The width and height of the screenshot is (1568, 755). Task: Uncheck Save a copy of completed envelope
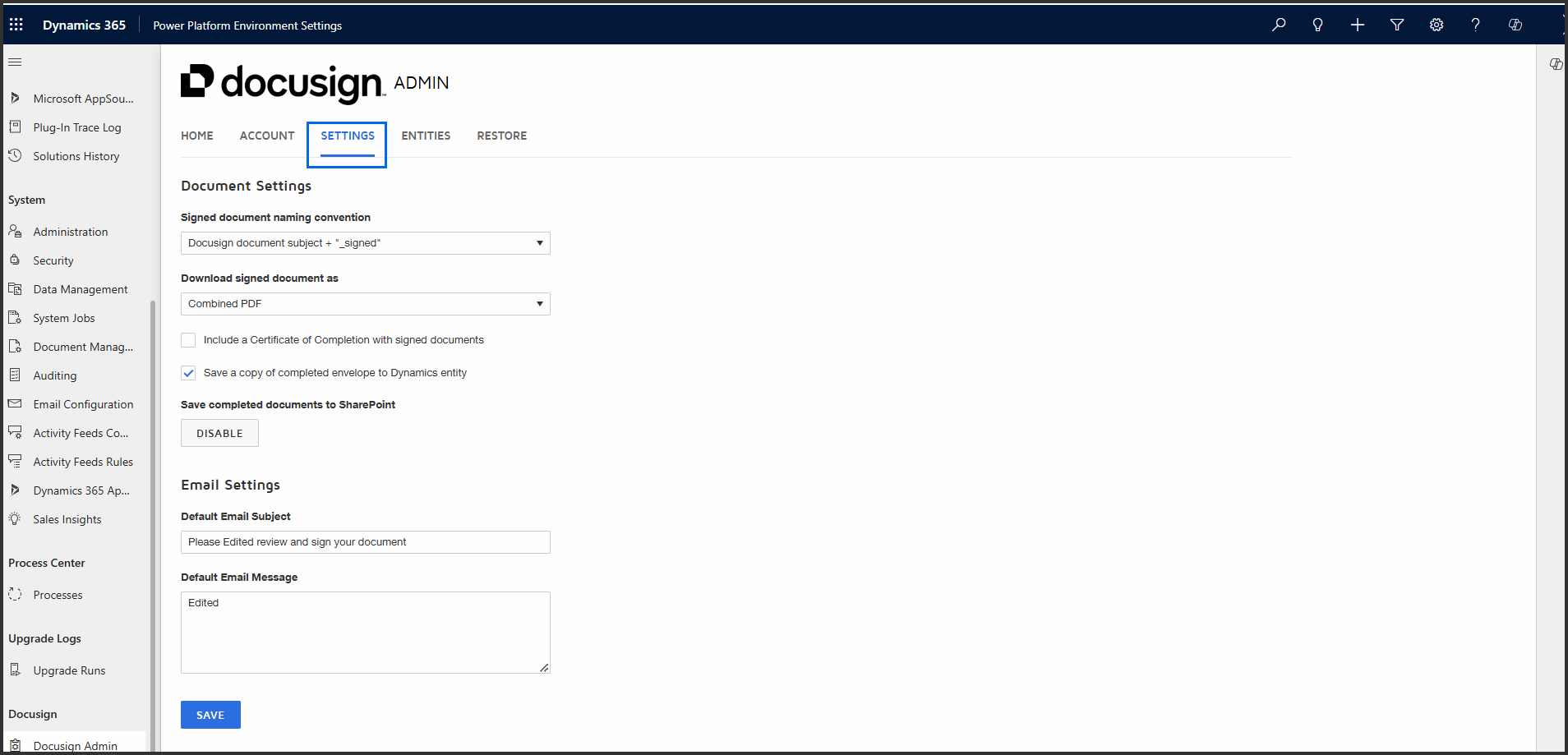188,372
